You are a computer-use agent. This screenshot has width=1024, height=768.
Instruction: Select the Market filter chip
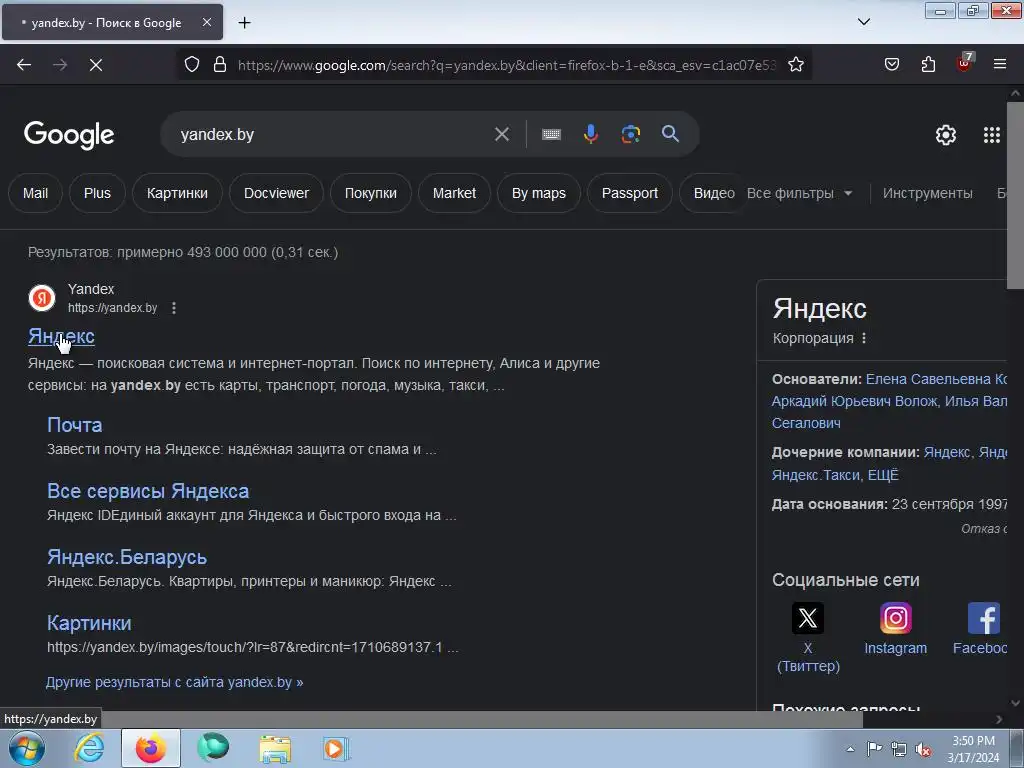(x=454, y=193)
